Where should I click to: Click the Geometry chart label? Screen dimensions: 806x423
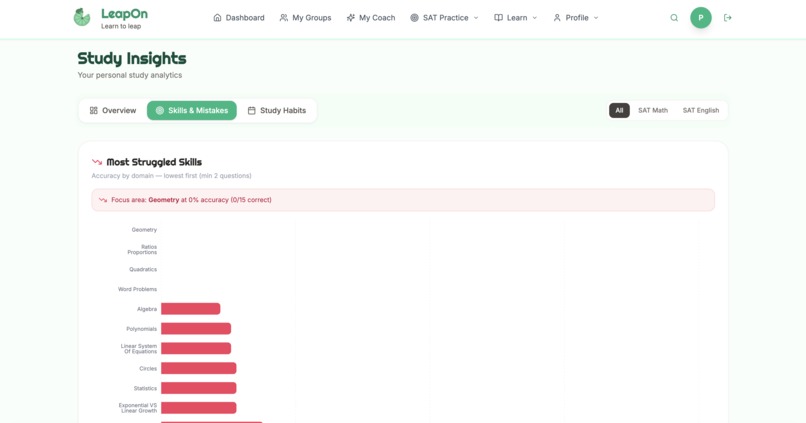coord(144,230)
